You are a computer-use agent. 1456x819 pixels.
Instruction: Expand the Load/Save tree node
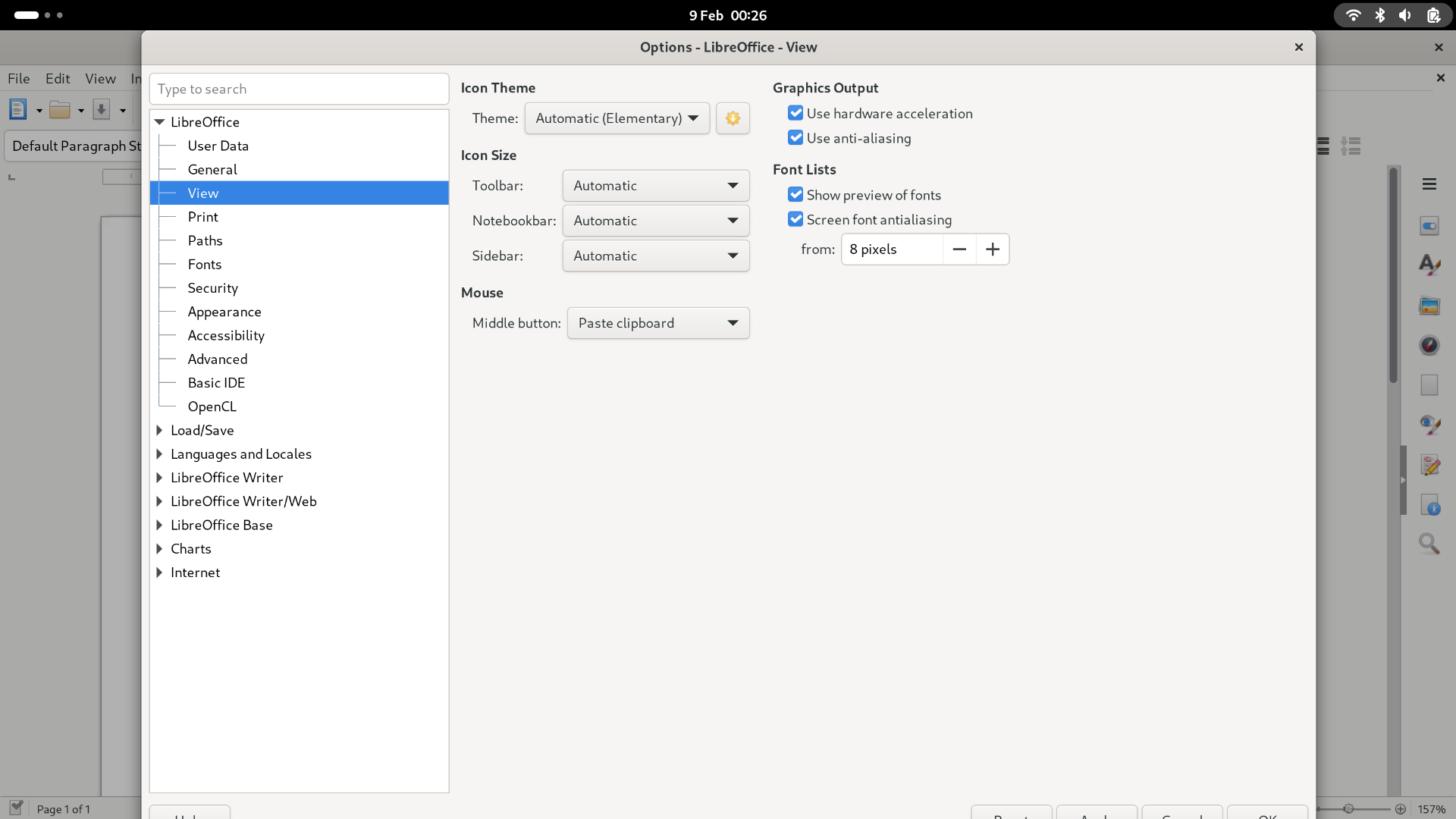coord(159,430)
